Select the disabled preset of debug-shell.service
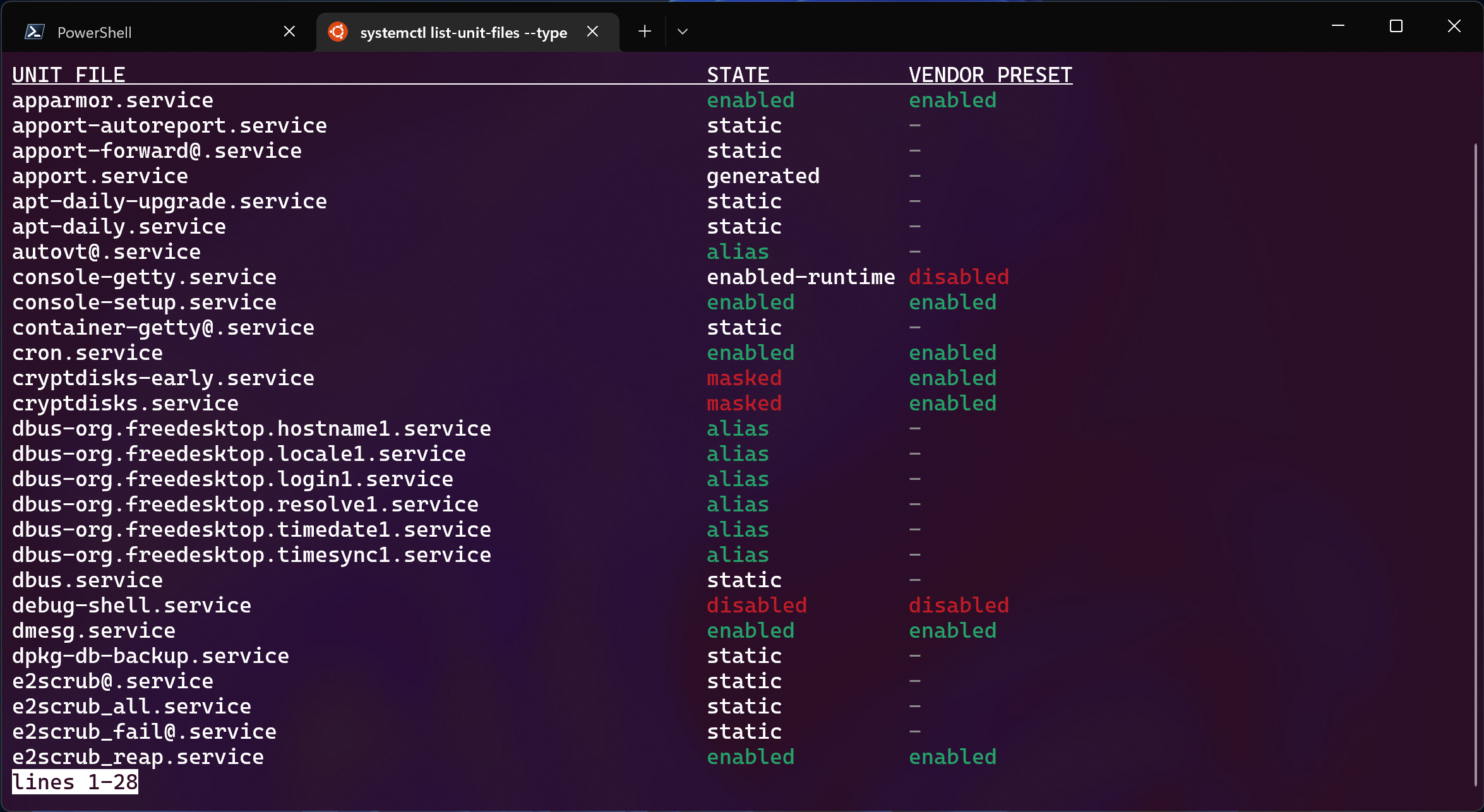1484x812 pixels. coord(959,605)
